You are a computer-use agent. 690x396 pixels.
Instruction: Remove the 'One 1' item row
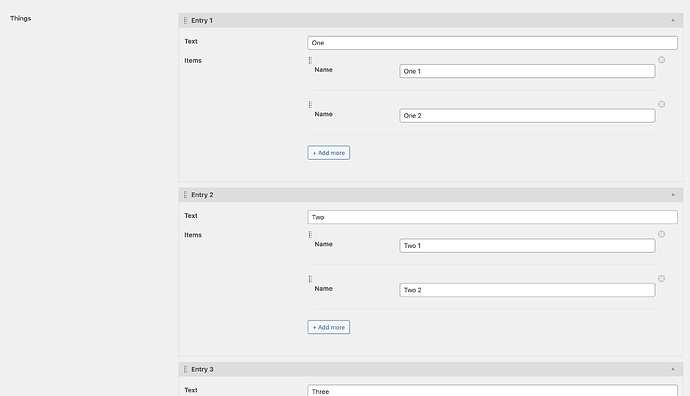pyautogui.click(x=661, y=60)
